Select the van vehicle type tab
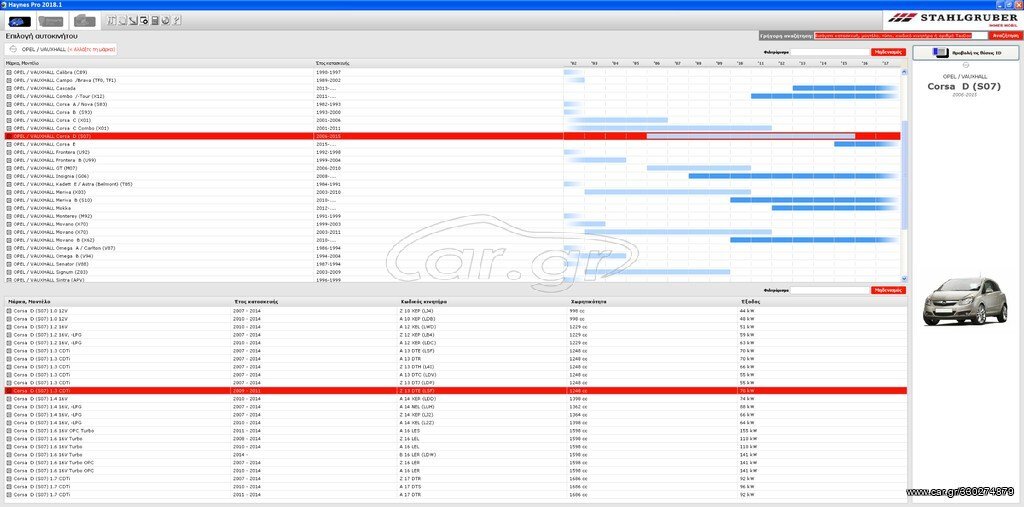 coord(51,21)
